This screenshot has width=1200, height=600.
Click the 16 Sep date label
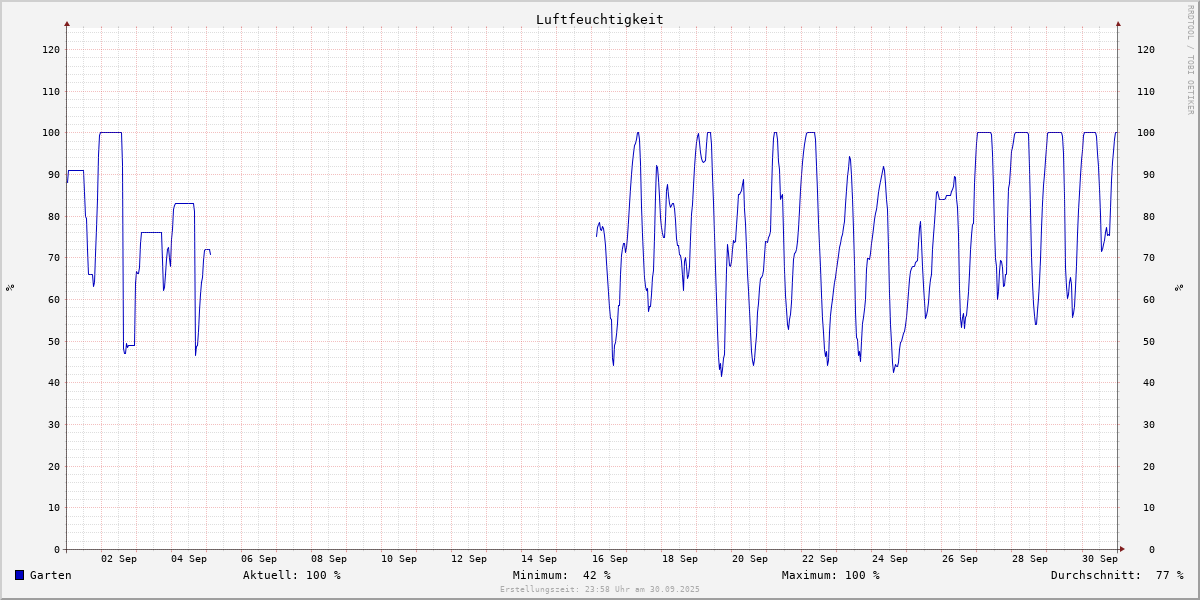tap(609, 559)
